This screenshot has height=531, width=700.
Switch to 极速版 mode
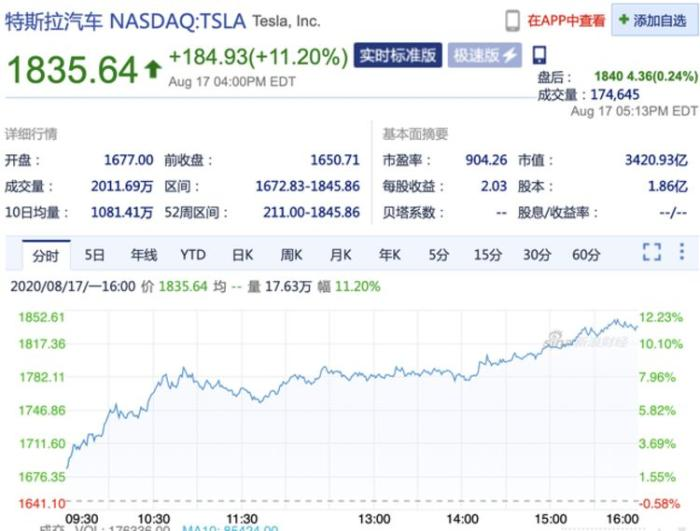tap(485, 55)
